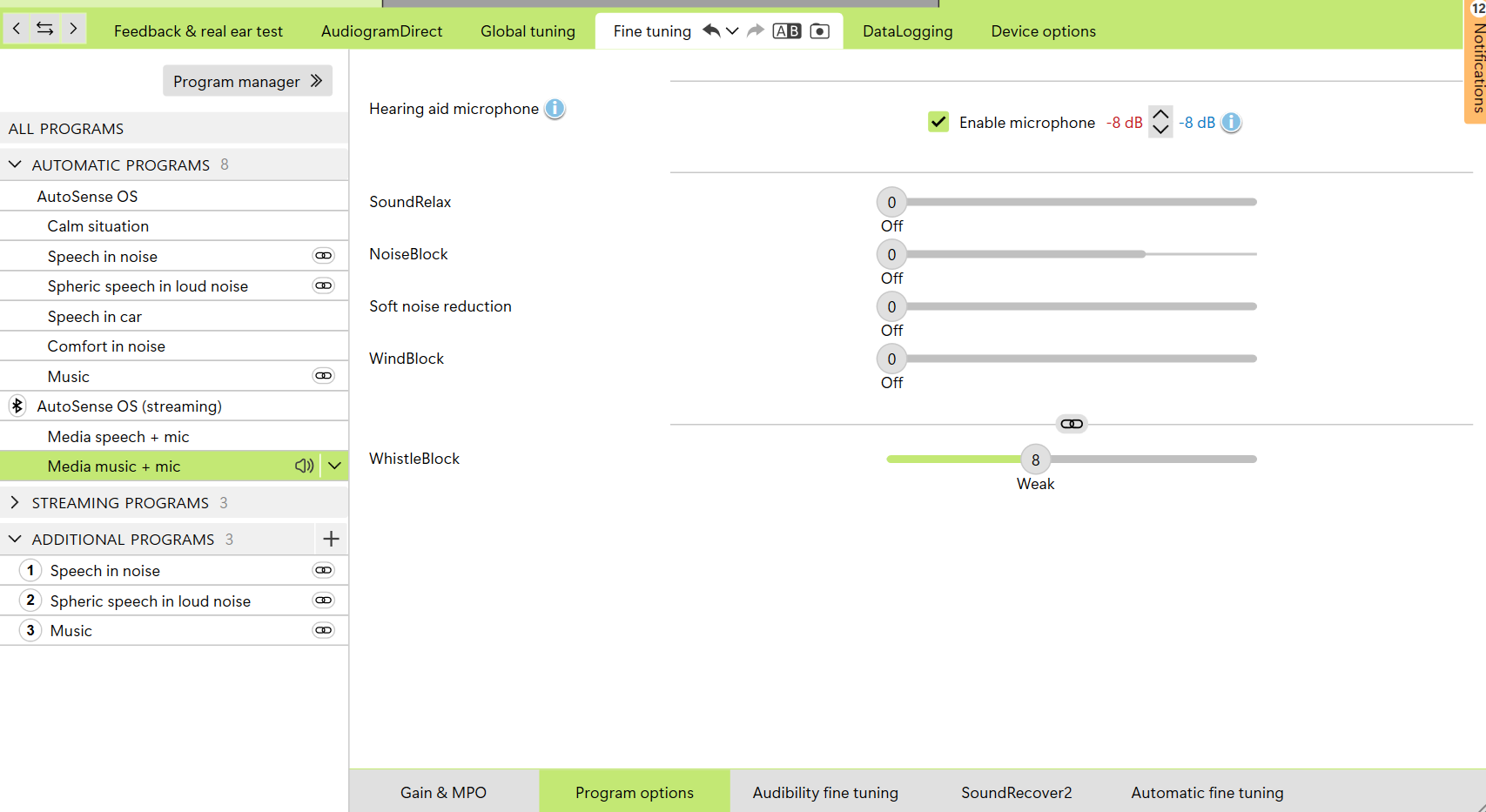1486x812 pixels.
Task: Switch to the Gain & MPO bottom tab
Action: tap(443, 792)
